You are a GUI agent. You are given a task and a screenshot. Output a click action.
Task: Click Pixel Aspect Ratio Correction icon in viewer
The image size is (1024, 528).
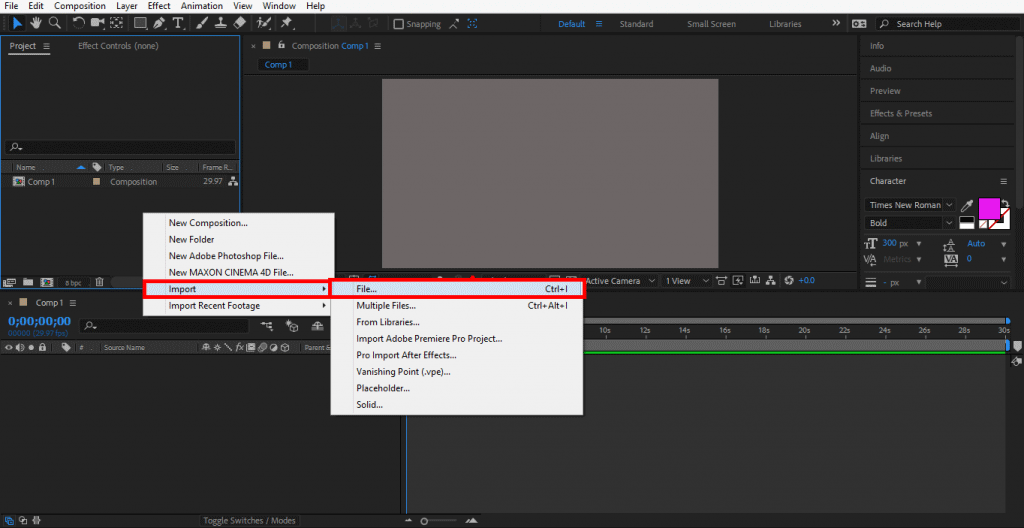[722, 281]
